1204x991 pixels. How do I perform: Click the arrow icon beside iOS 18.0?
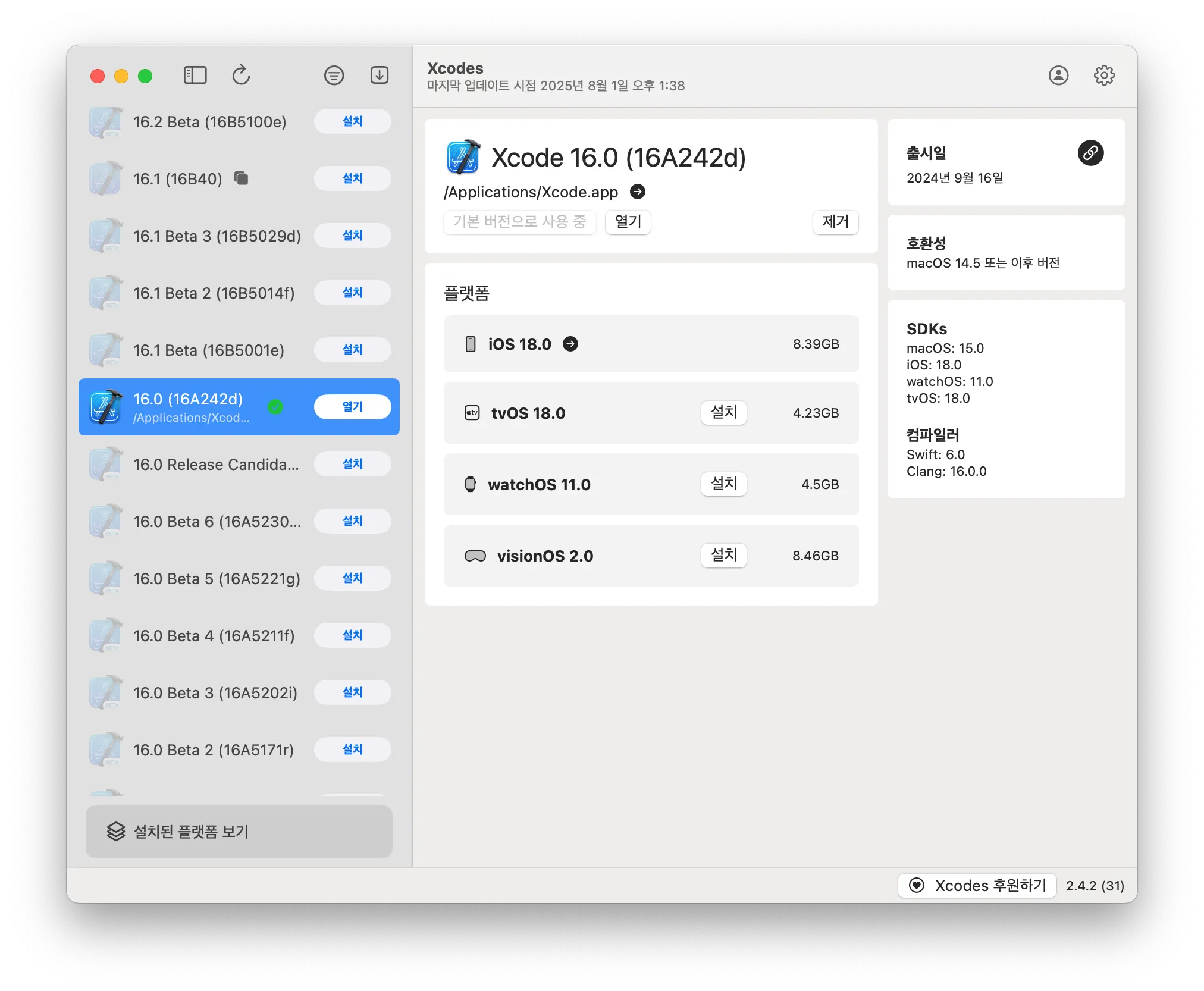(x=570, y=344)
